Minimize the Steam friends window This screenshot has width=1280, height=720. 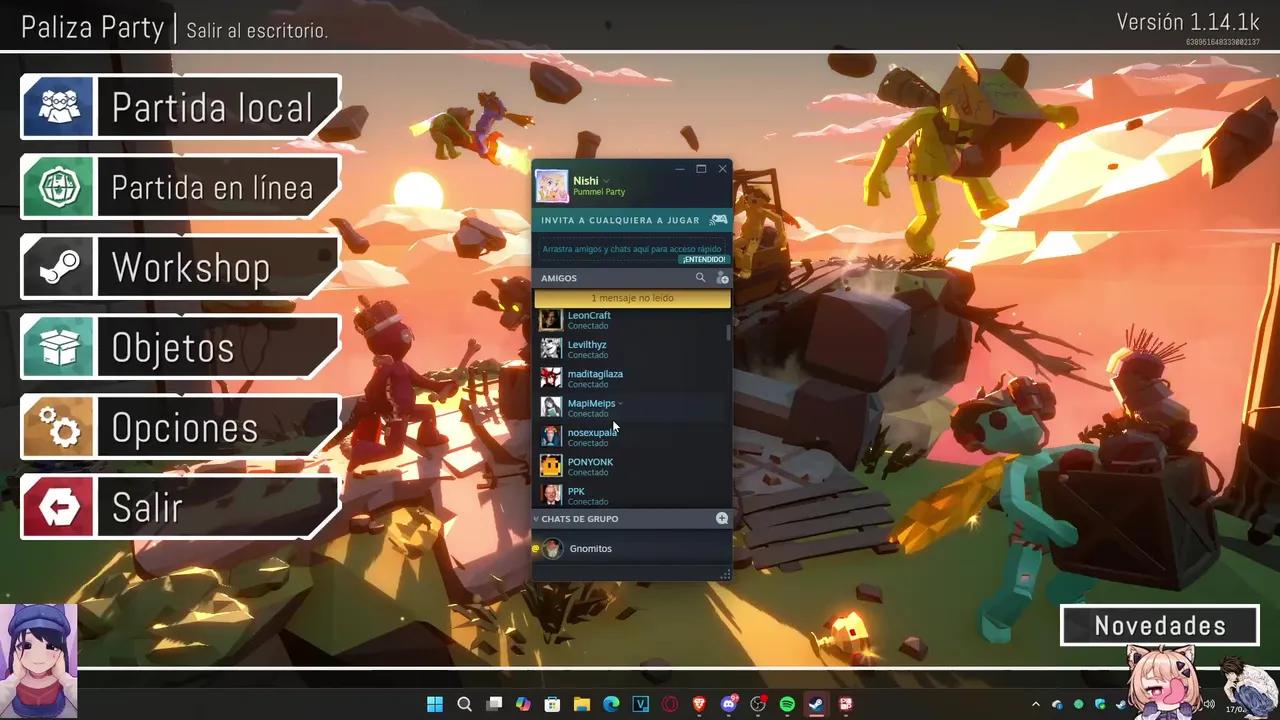click(x=680, y=169)
